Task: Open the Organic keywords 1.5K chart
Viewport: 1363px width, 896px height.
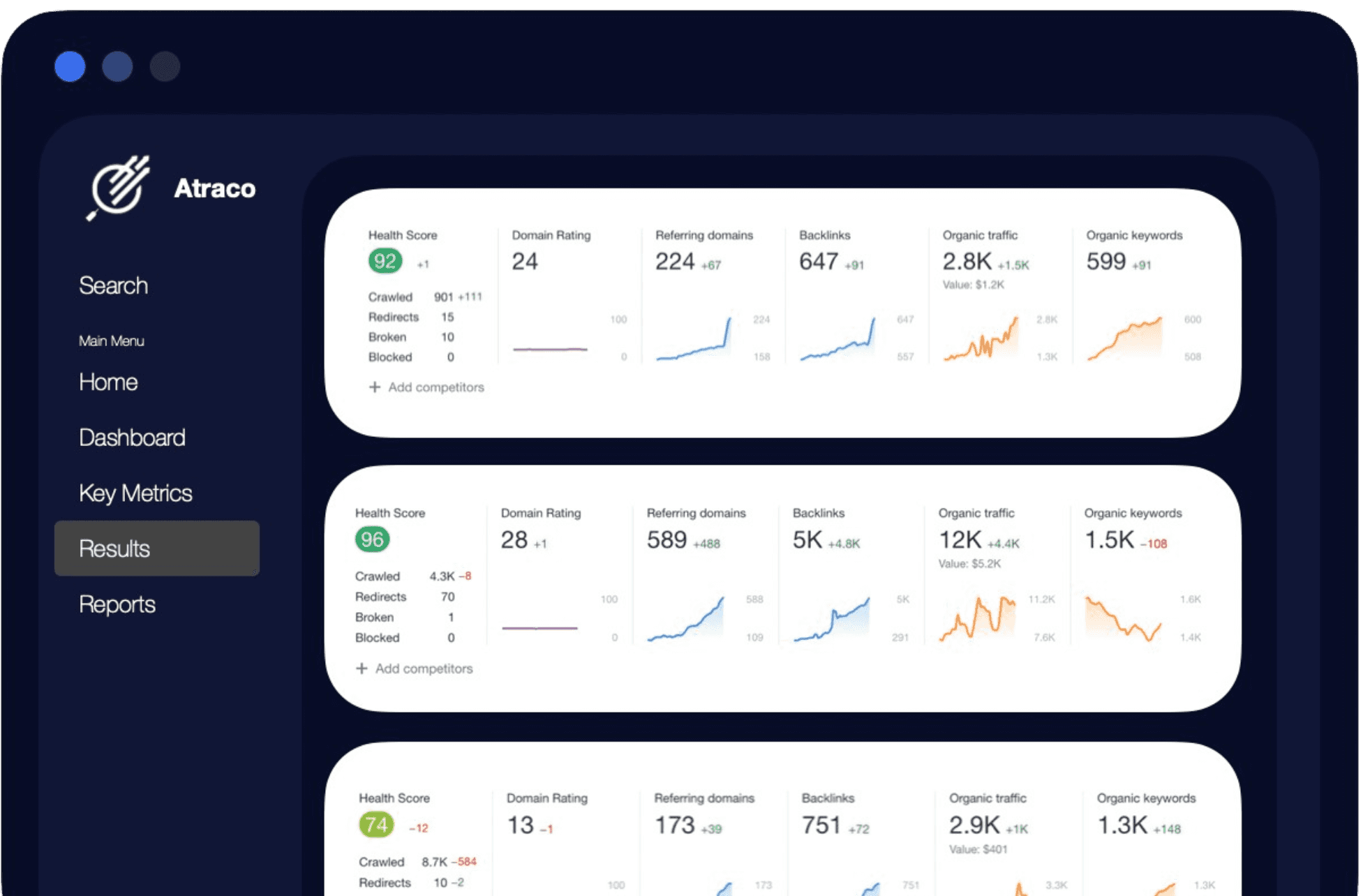Action: point(1123,618)
